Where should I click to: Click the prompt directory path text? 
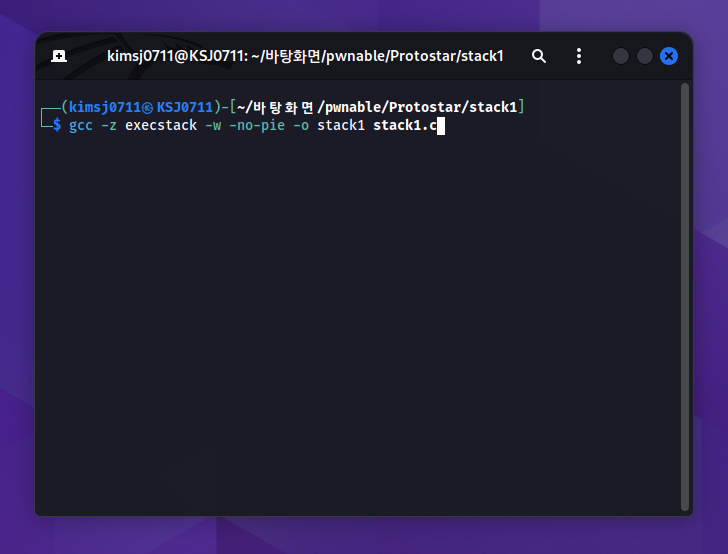377,107
